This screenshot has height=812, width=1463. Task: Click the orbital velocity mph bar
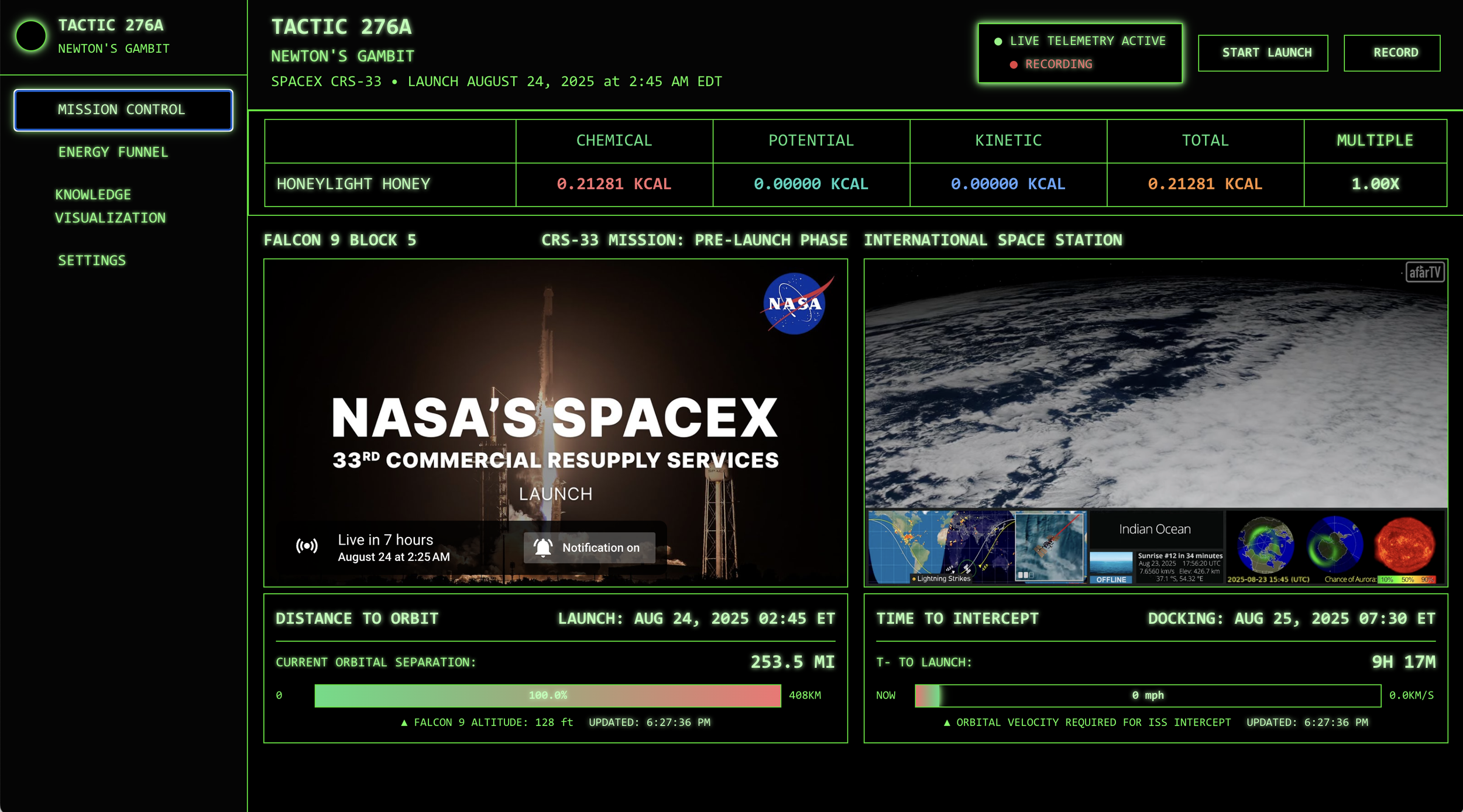click(x=1147, y=695)
